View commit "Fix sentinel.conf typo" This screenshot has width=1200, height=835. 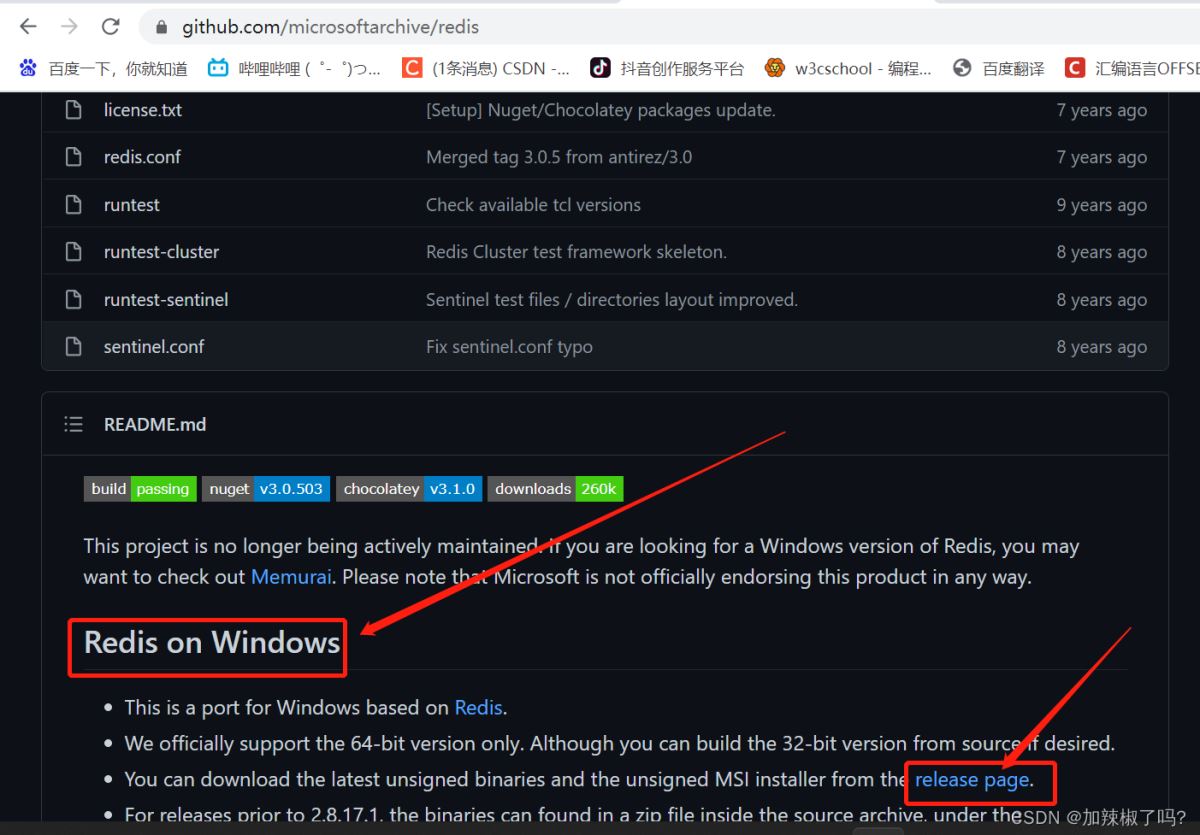(x=509, y=347)
